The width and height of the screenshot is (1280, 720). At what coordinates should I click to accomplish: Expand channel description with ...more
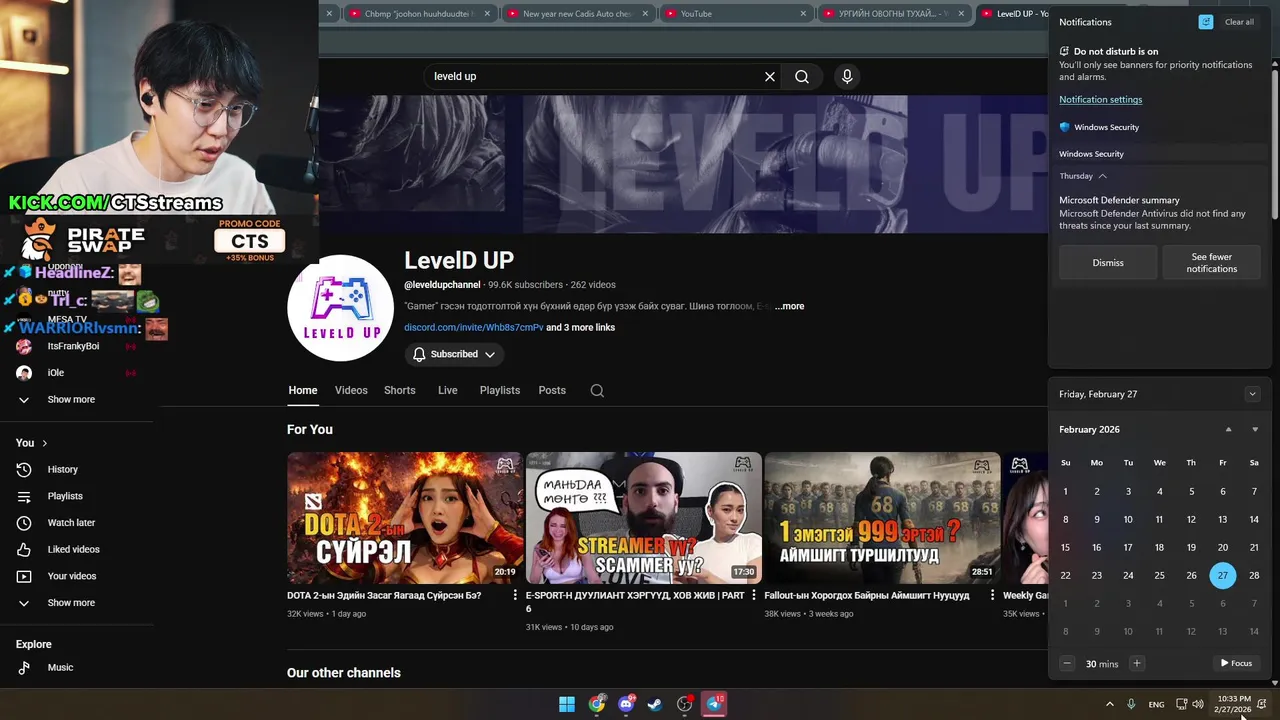pos(789,306)
